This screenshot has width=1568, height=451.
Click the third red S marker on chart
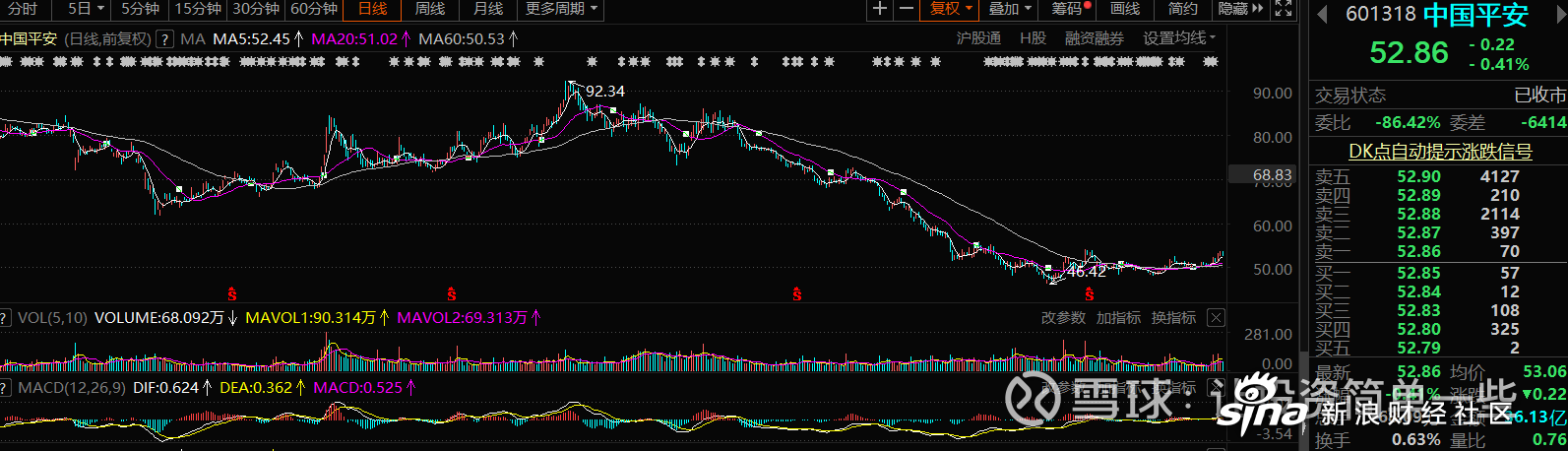[796, 294]
